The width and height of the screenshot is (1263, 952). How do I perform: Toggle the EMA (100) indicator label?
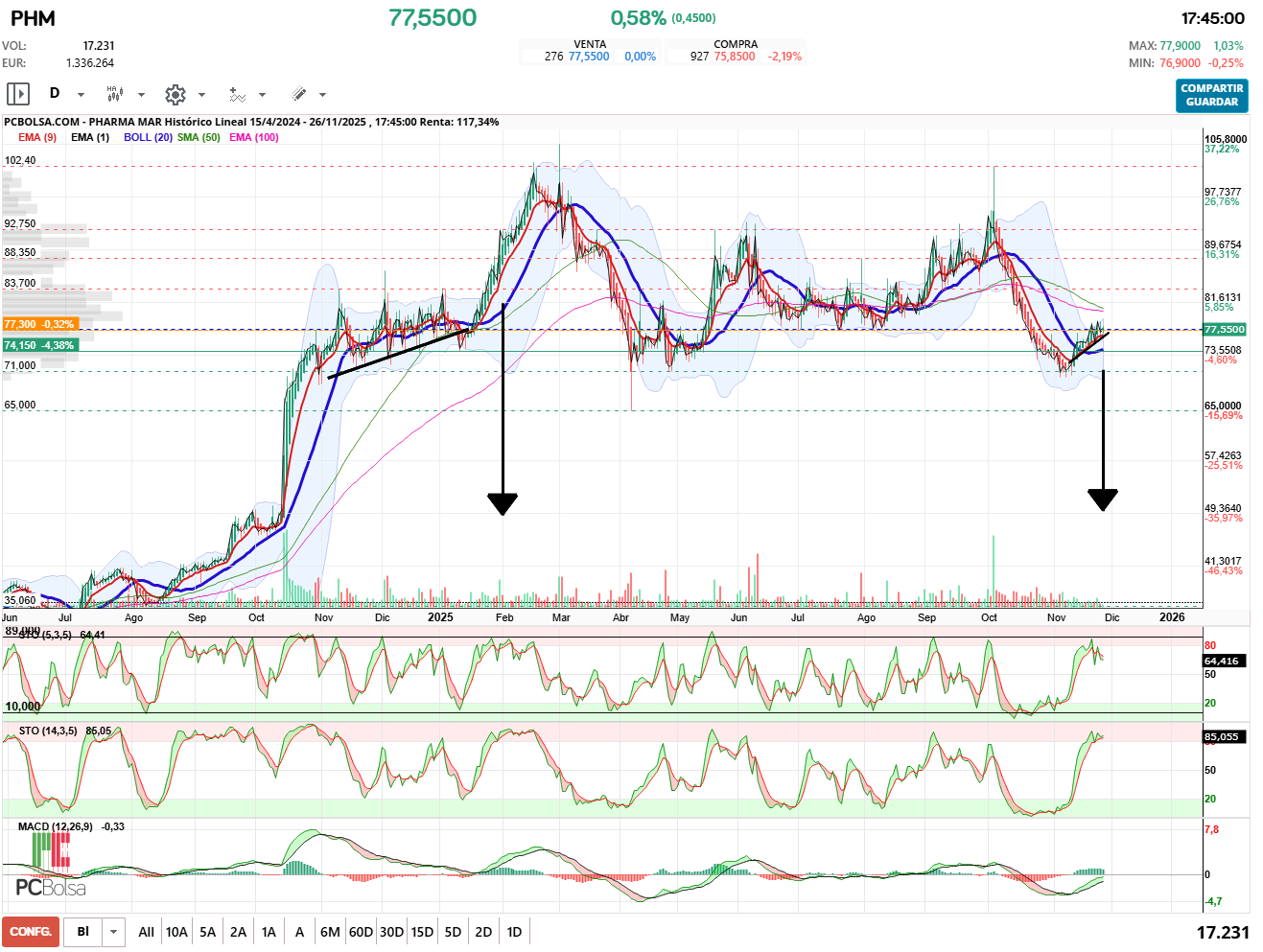[x=254, y=137]
